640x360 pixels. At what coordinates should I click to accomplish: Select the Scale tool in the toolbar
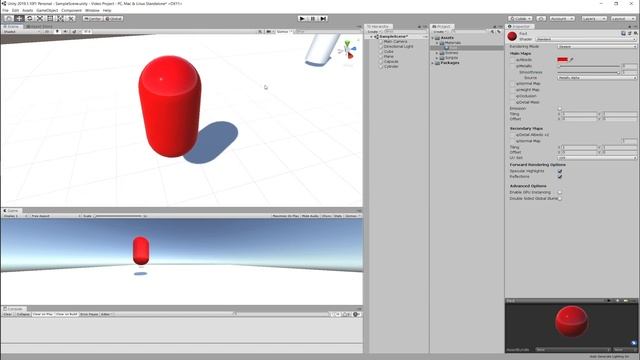coord(40,18)
